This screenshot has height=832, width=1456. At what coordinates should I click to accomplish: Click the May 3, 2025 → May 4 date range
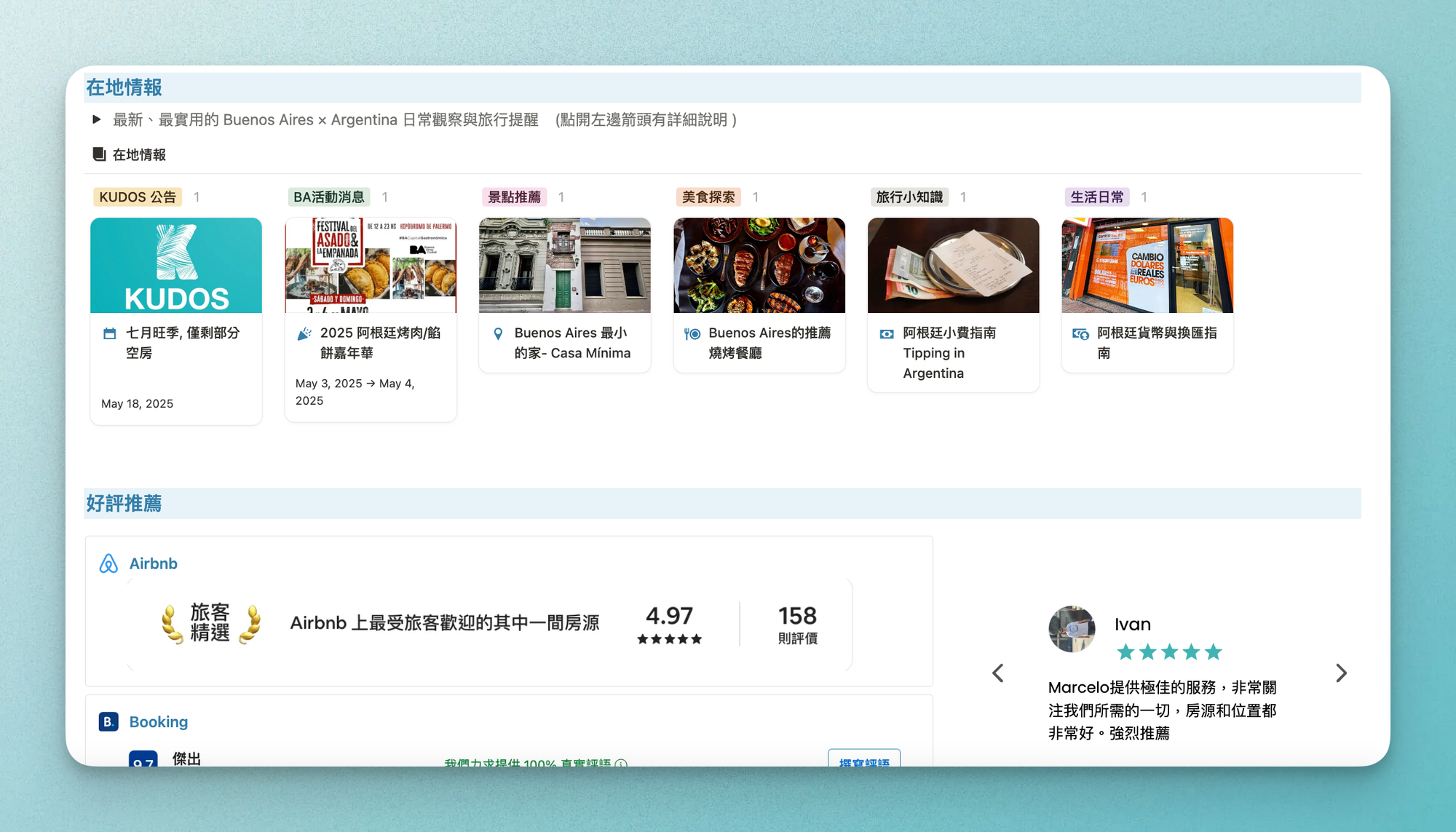[x=355, y=392]
